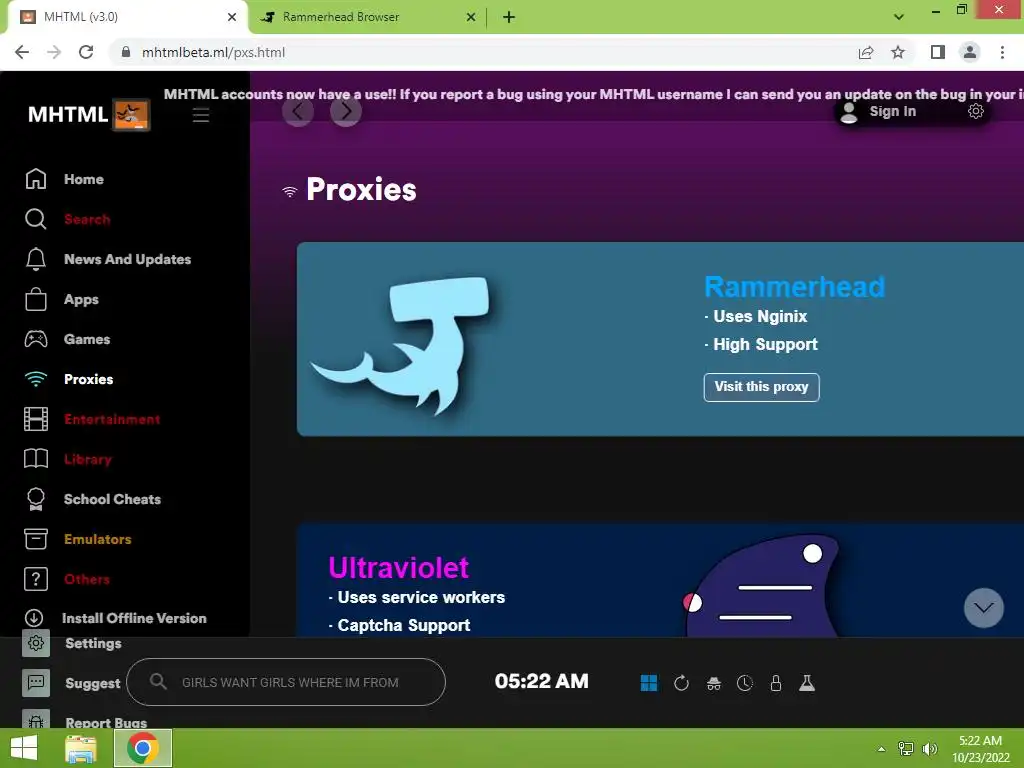This screenshot has height=768, width=1024.
Task: Open News And Updates from the sidebar
Action: click(108, 259)
